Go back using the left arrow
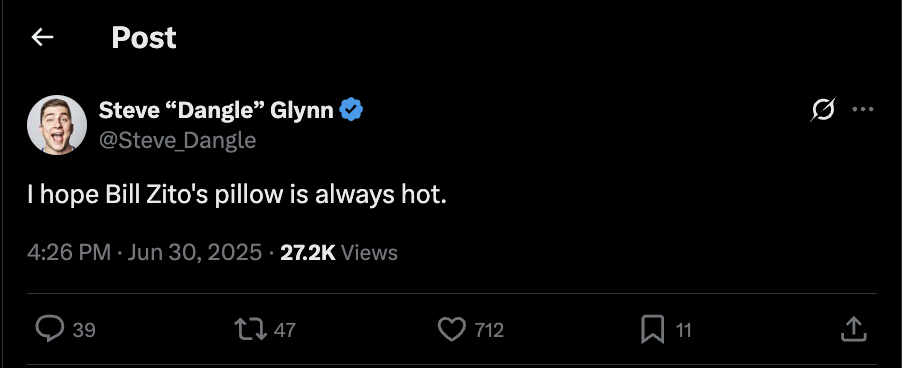 pos(42,37)
